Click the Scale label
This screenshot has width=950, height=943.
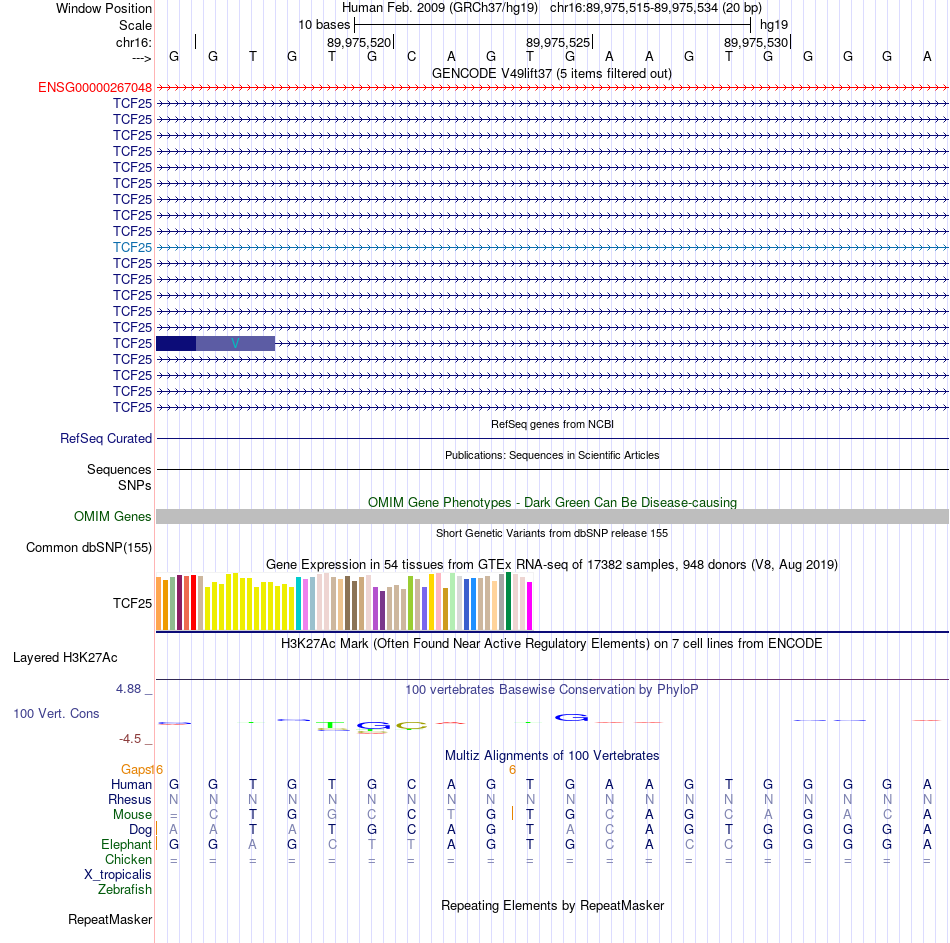135,25
